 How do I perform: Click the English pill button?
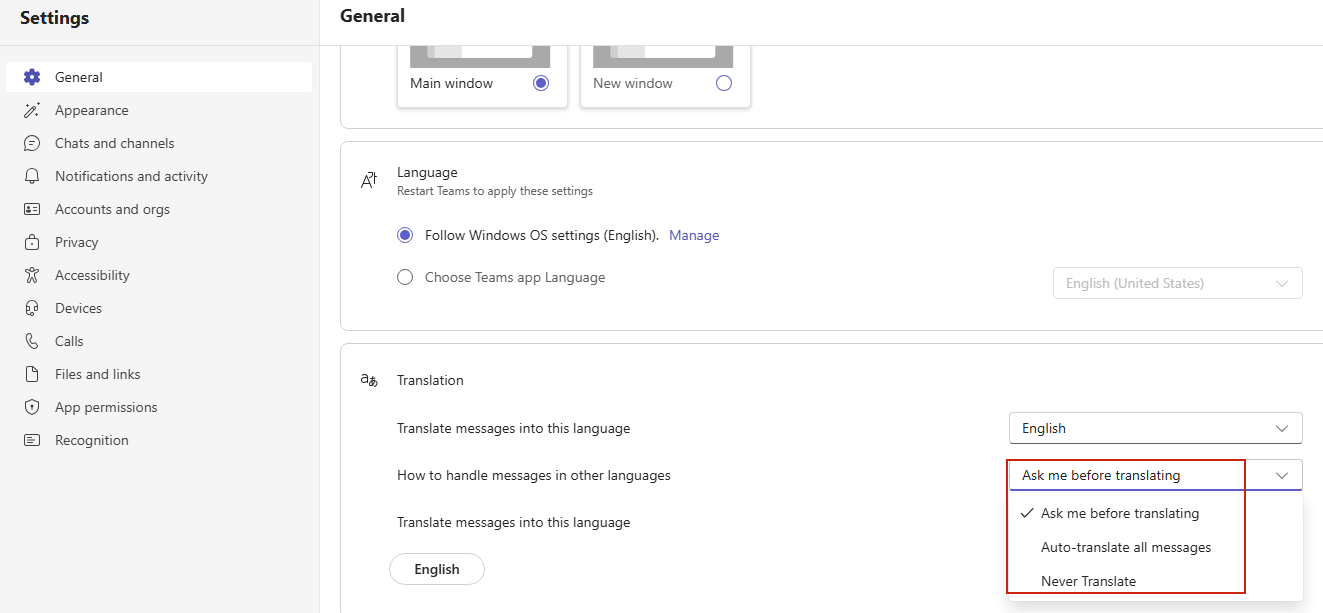pyautogui.click(x=437, y=569)
